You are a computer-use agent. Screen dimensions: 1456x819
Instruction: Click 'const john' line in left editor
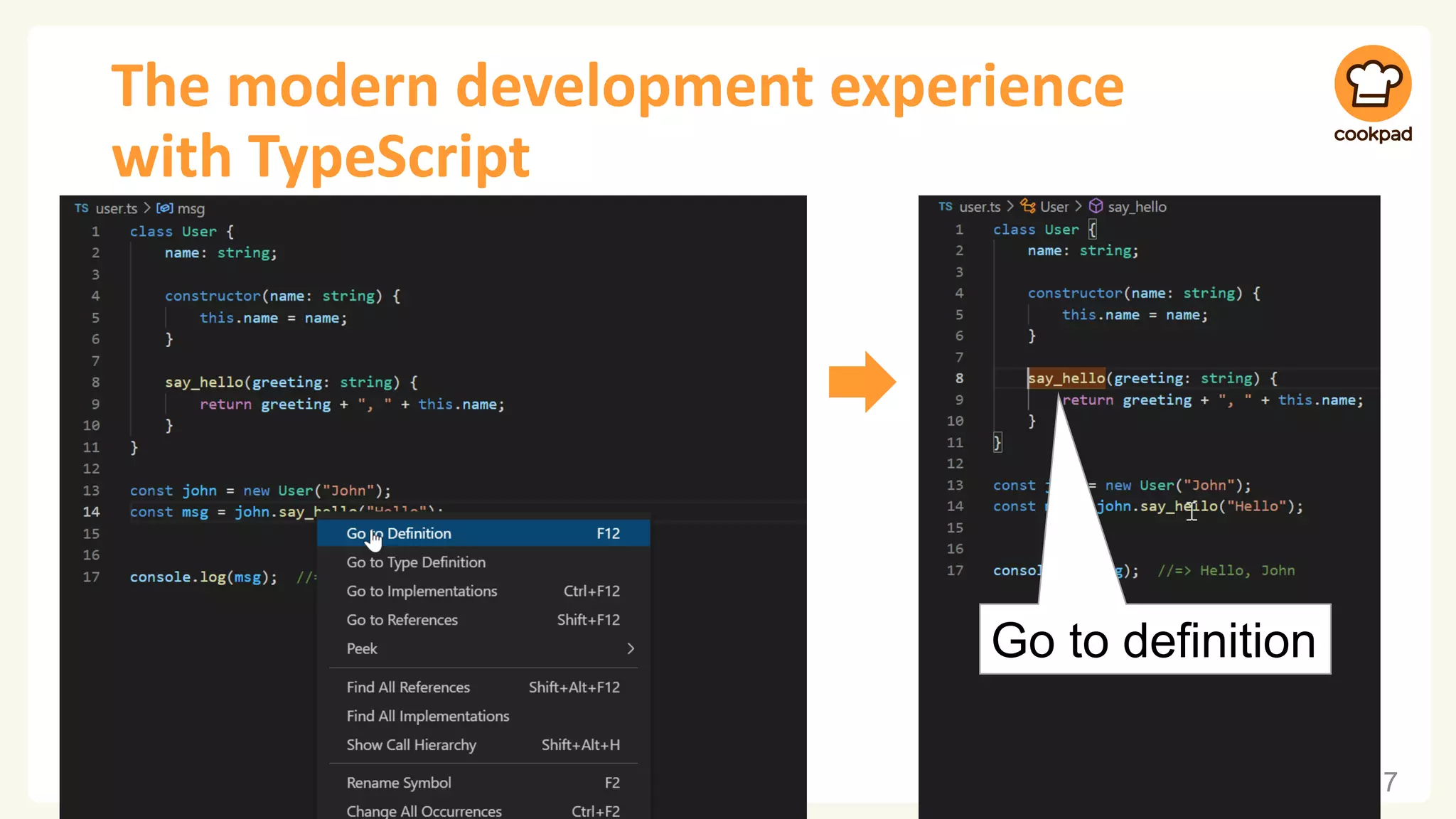pyautogui.click(x=260, y=491)
